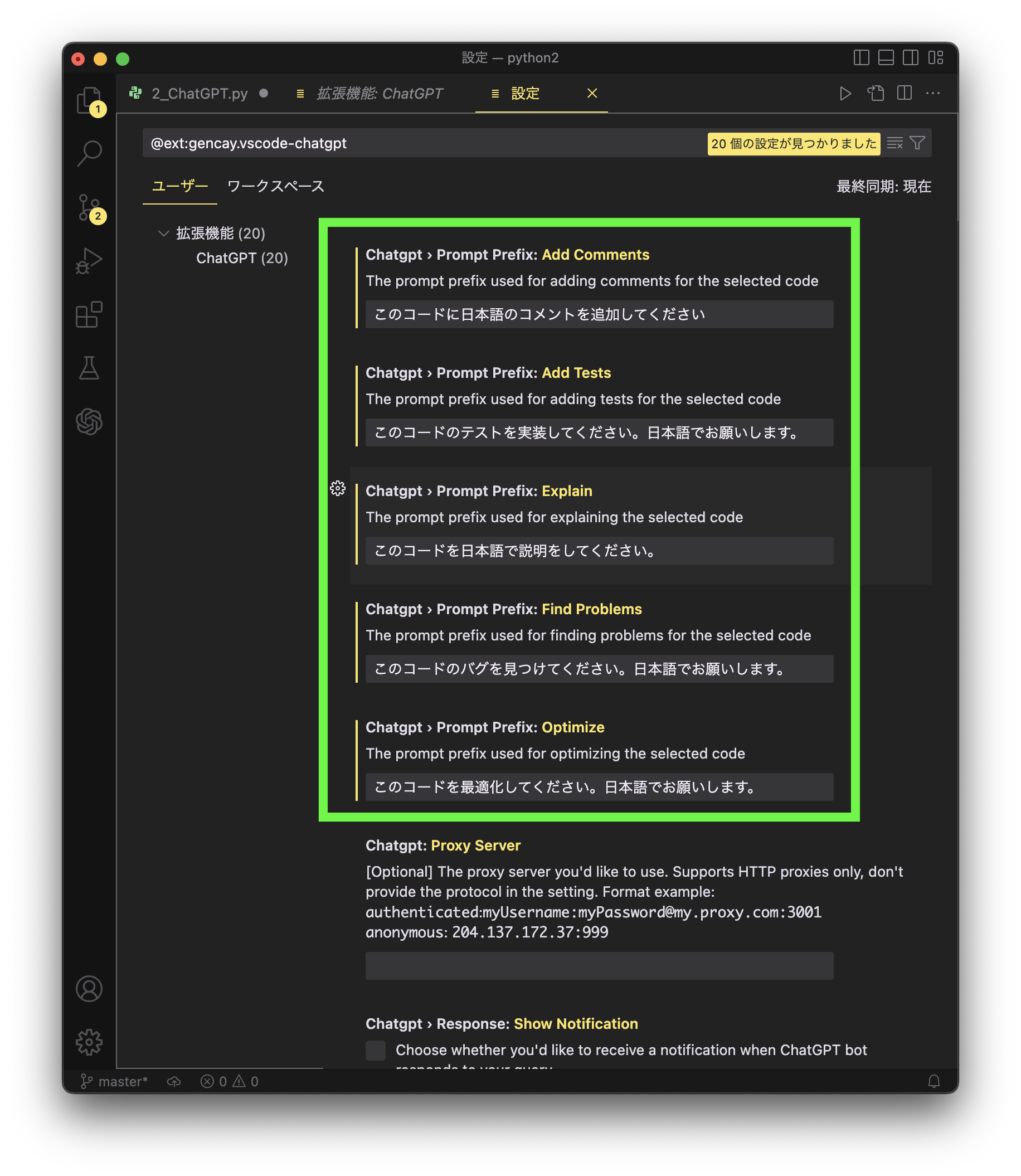Switch to the 拡張機能: ChatGPT tab

[380, 94]
